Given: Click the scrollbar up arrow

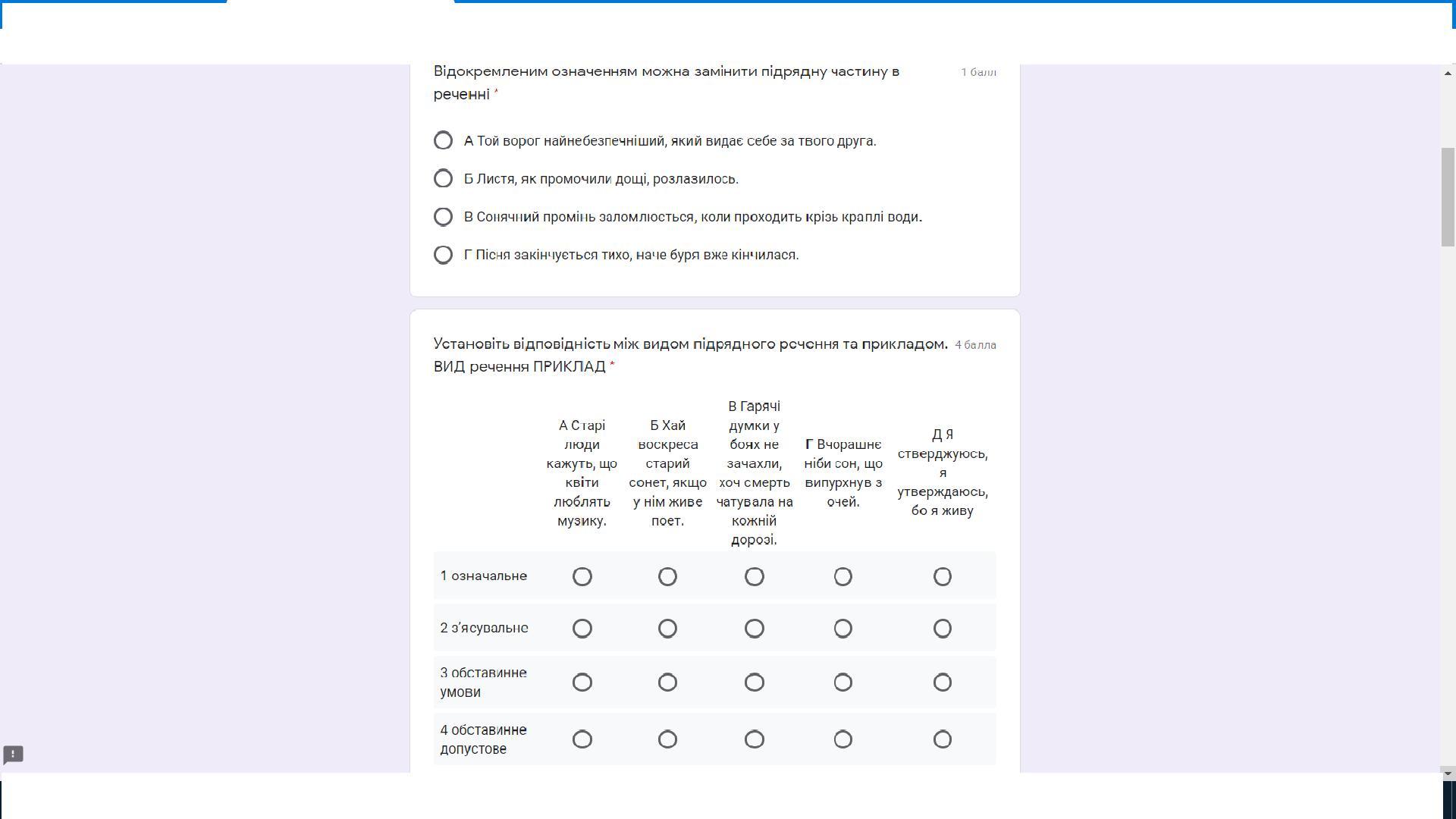Looking at the screenshot, I should tap(1448, 73).
